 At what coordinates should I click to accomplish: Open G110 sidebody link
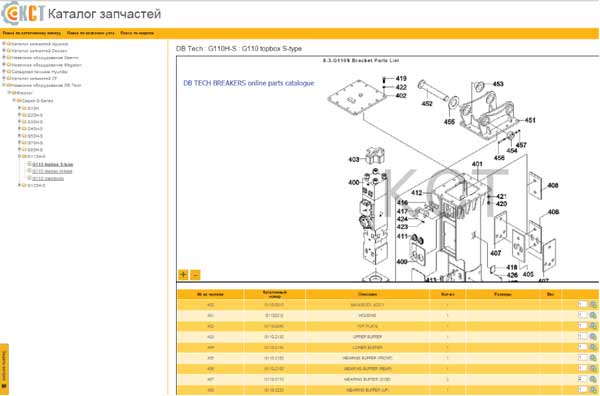click(48, 178)
